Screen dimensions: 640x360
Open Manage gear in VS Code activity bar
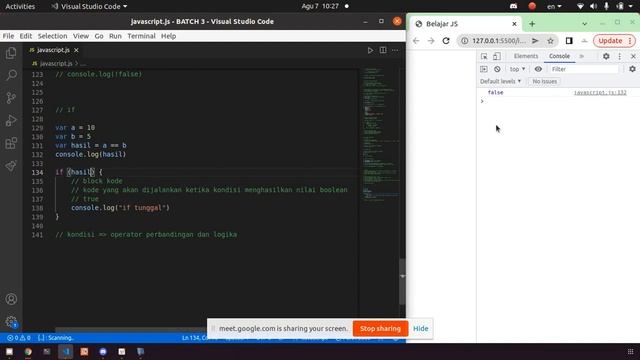(11, 322)
